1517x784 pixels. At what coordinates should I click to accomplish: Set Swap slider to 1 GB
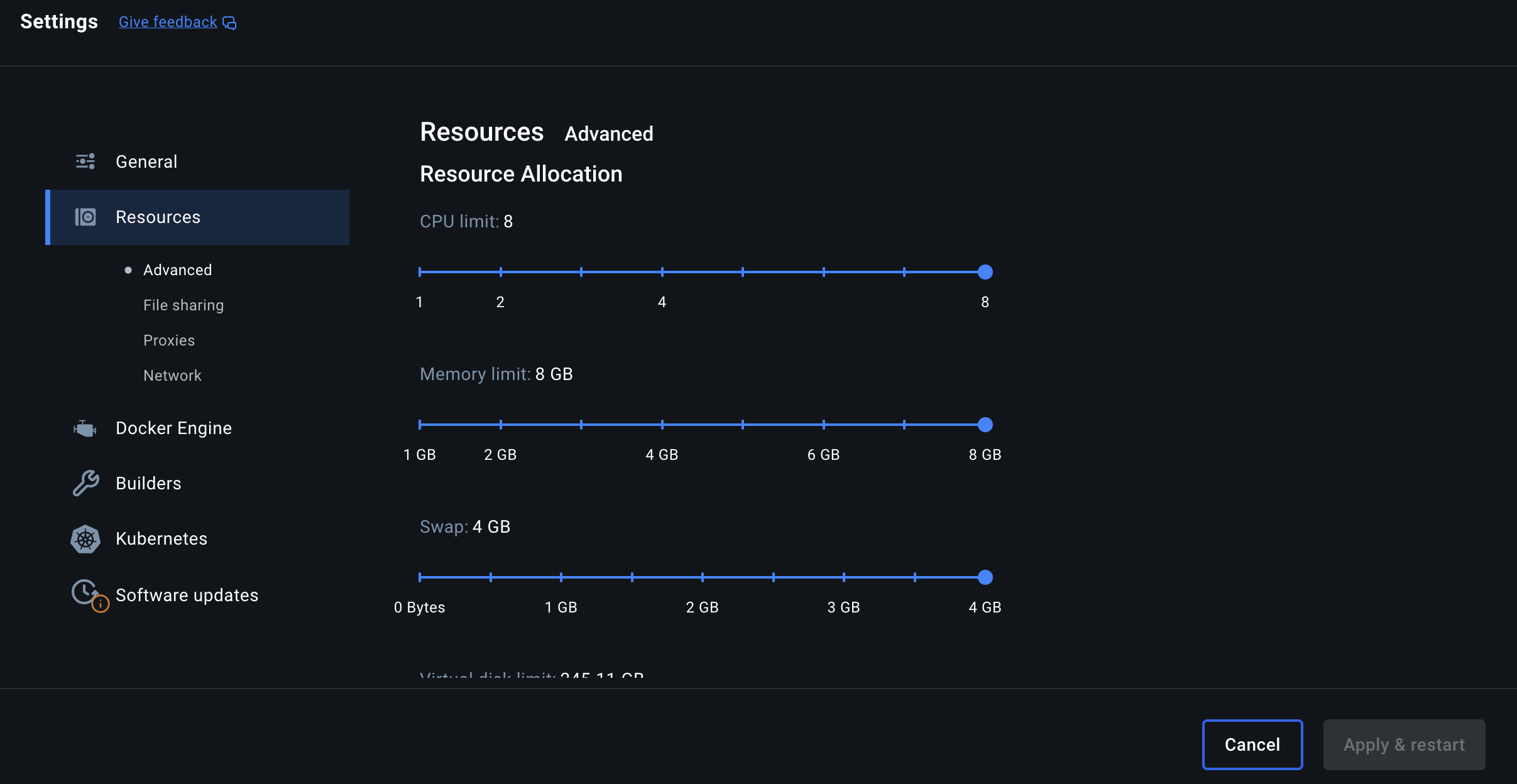point(561,577)
